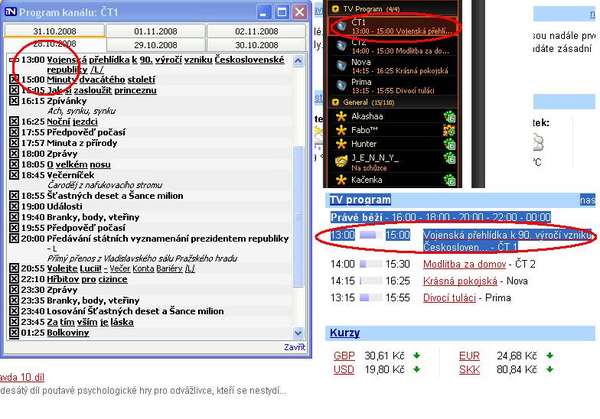Click J_E_N_N_Y_'s status icon
The width and height of the screenshot is (600, 419).
(x=341, y=161)
